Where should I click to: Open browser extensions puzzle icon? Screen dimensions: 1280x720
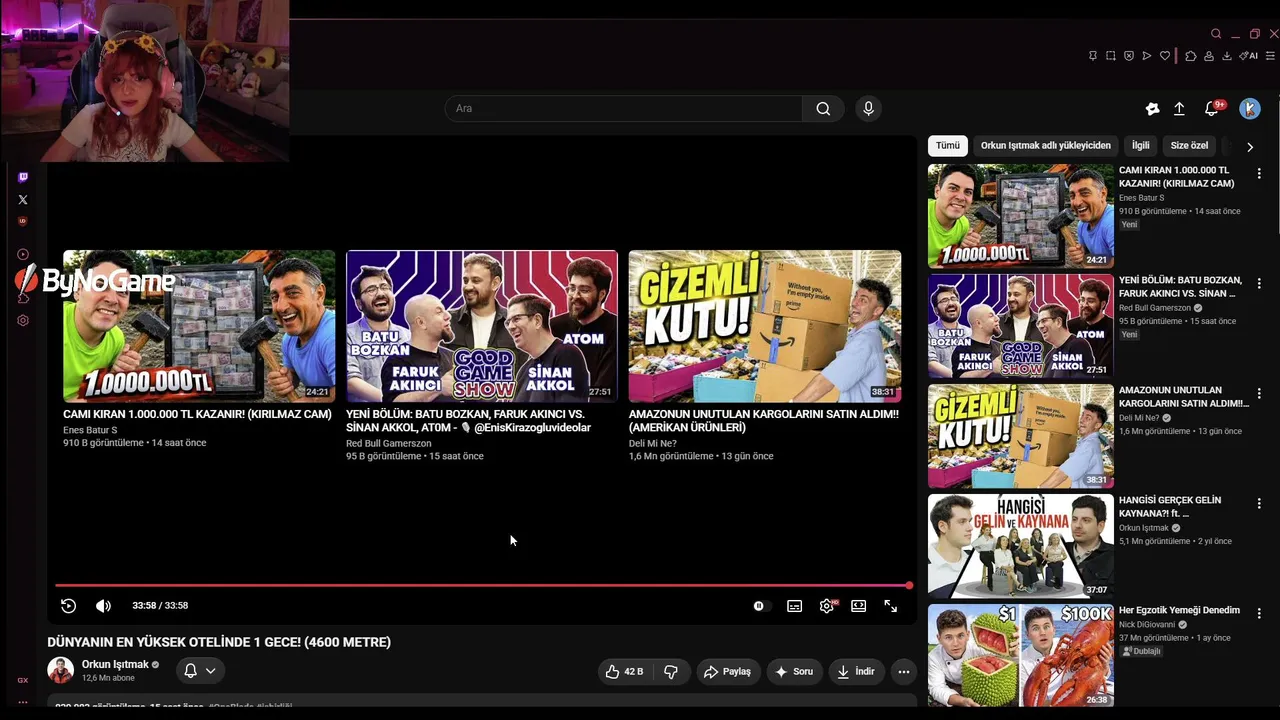1191,56
